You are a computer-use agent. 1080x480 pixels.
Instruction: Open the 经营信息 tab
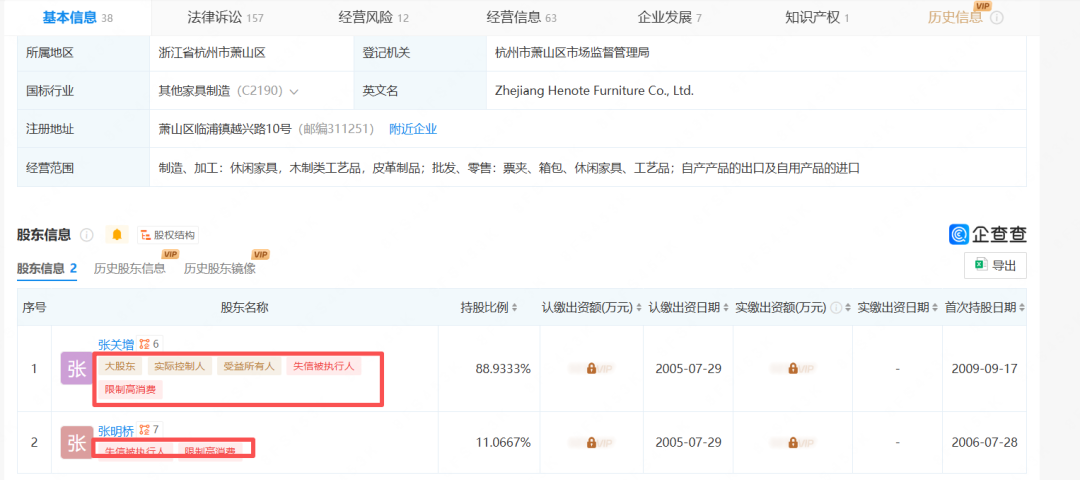pyautogui.click(x=521, y=18)
